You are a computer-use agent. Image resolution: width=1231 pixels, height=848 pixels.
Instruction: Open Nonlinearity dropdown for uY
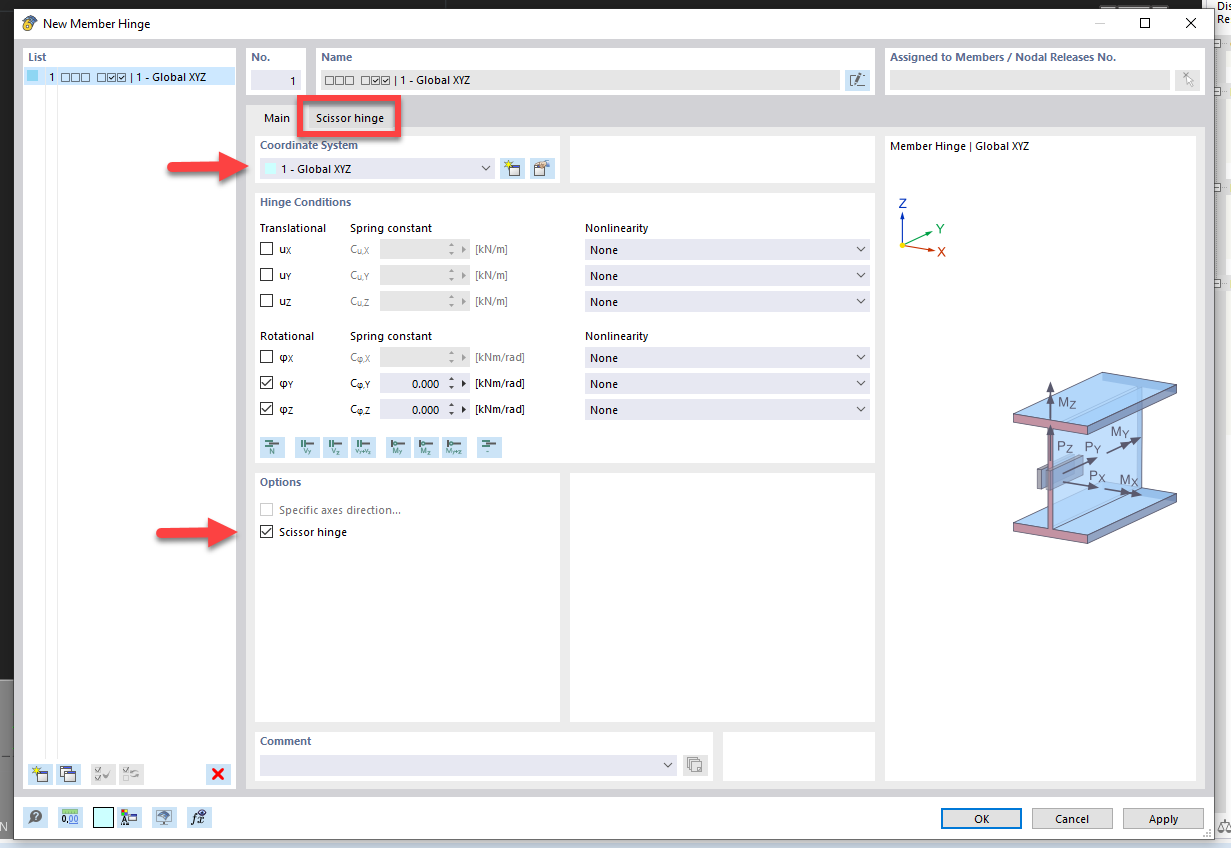727,276
